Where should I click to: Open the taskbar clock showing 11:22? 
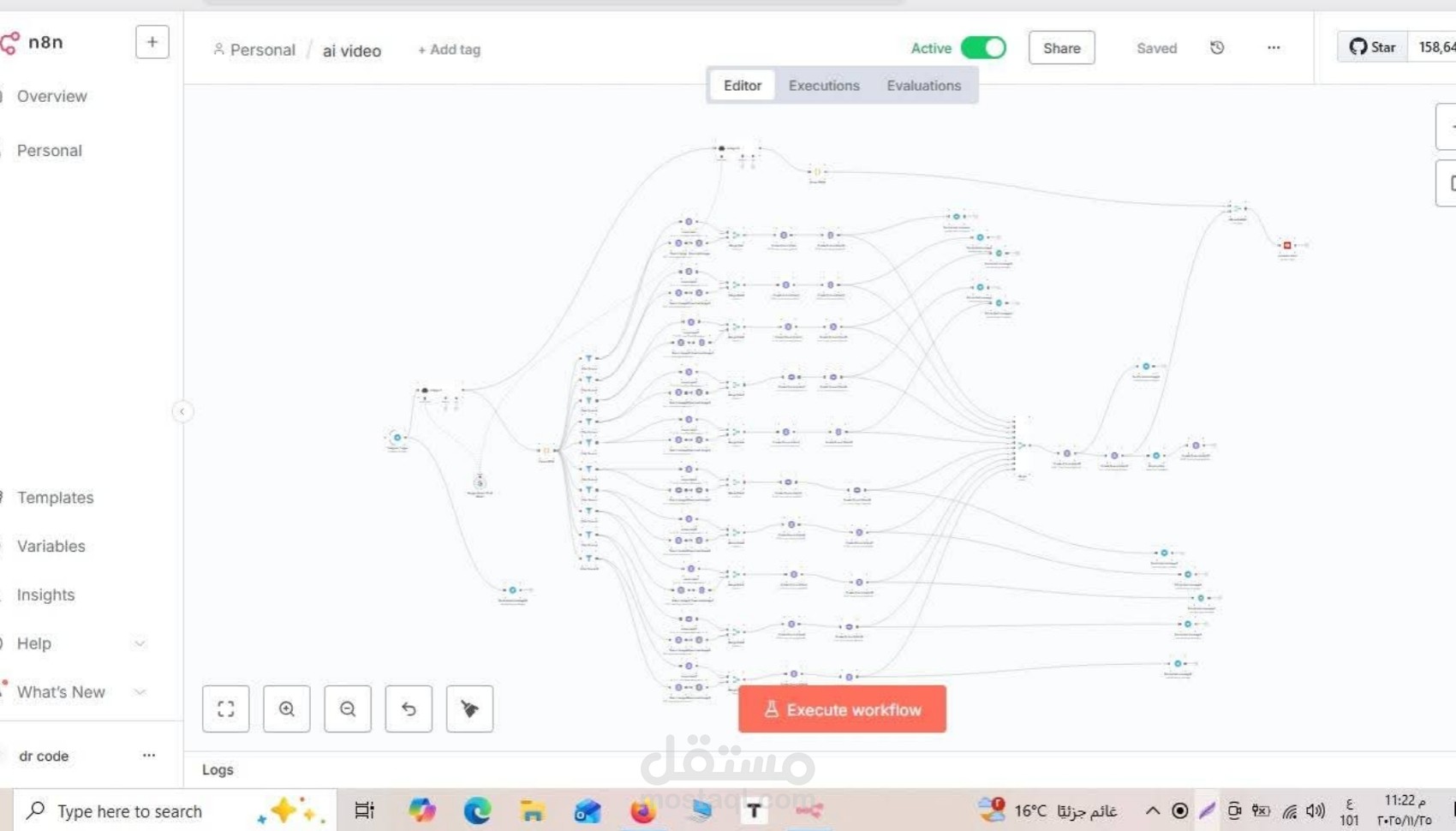pyautogui.click(x=1405, y=810)
